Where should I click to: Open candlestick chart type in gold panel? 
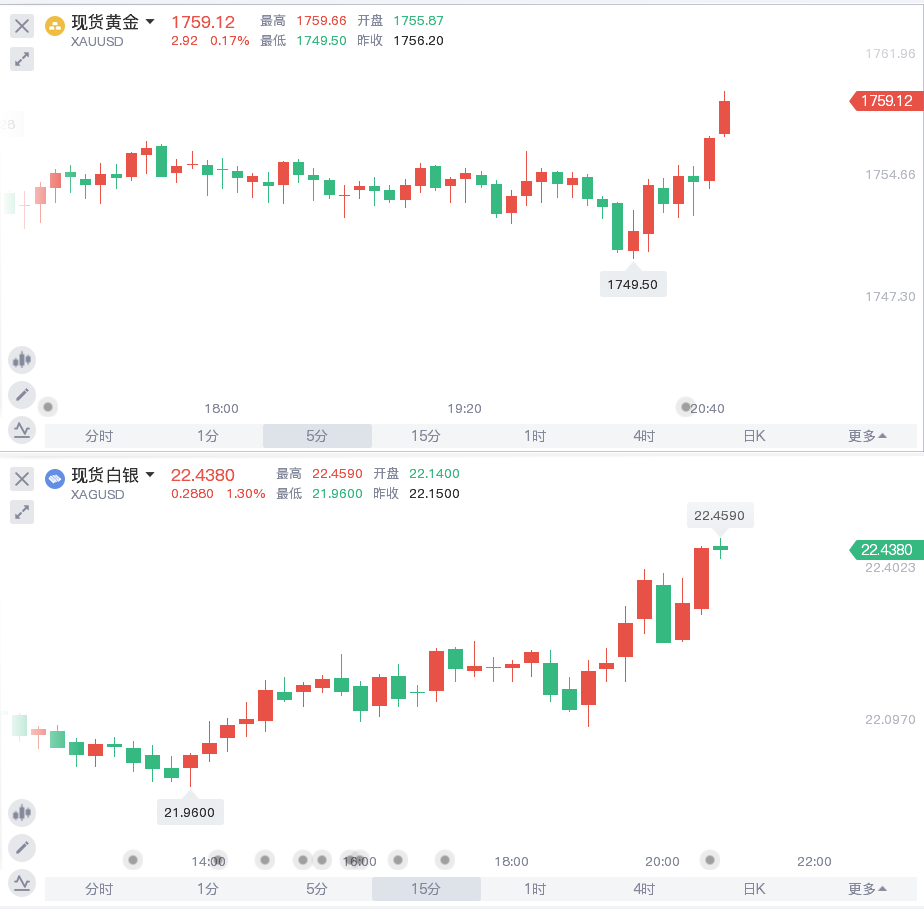22,360
